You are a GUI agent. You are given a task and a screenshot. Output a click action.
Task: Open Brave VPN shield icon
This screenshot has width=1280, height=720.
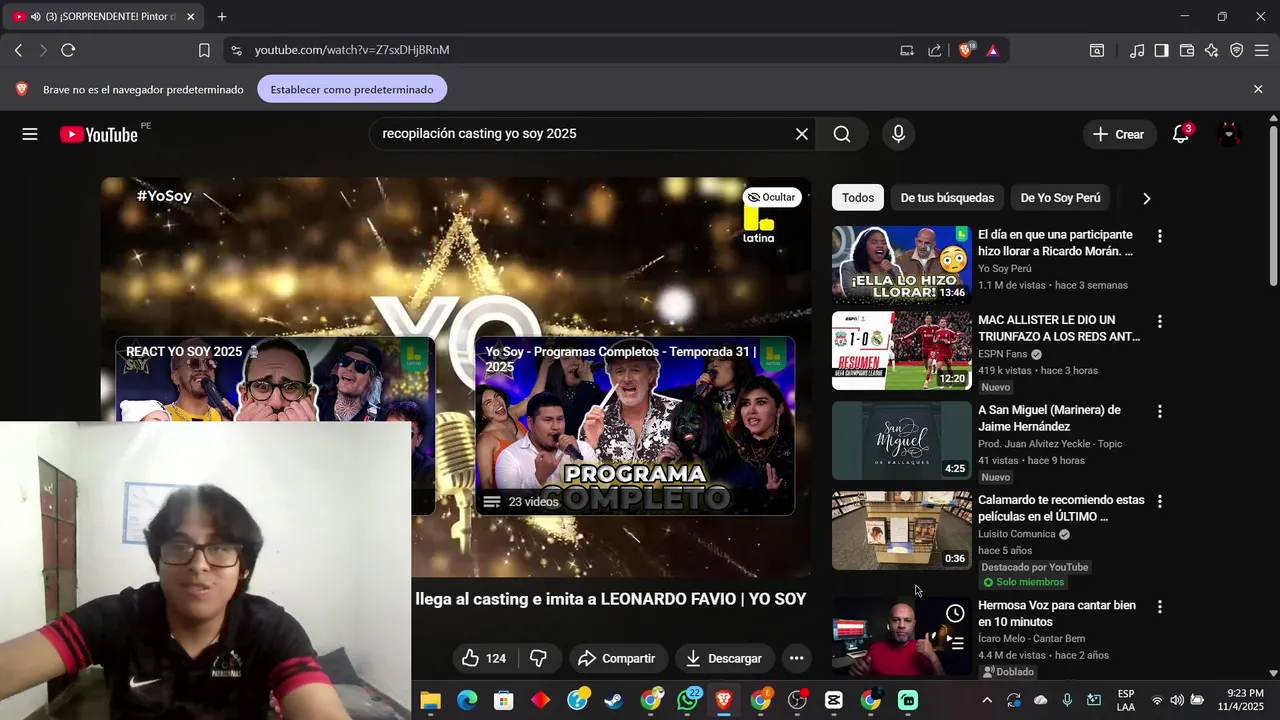(x=1237, y=50)
